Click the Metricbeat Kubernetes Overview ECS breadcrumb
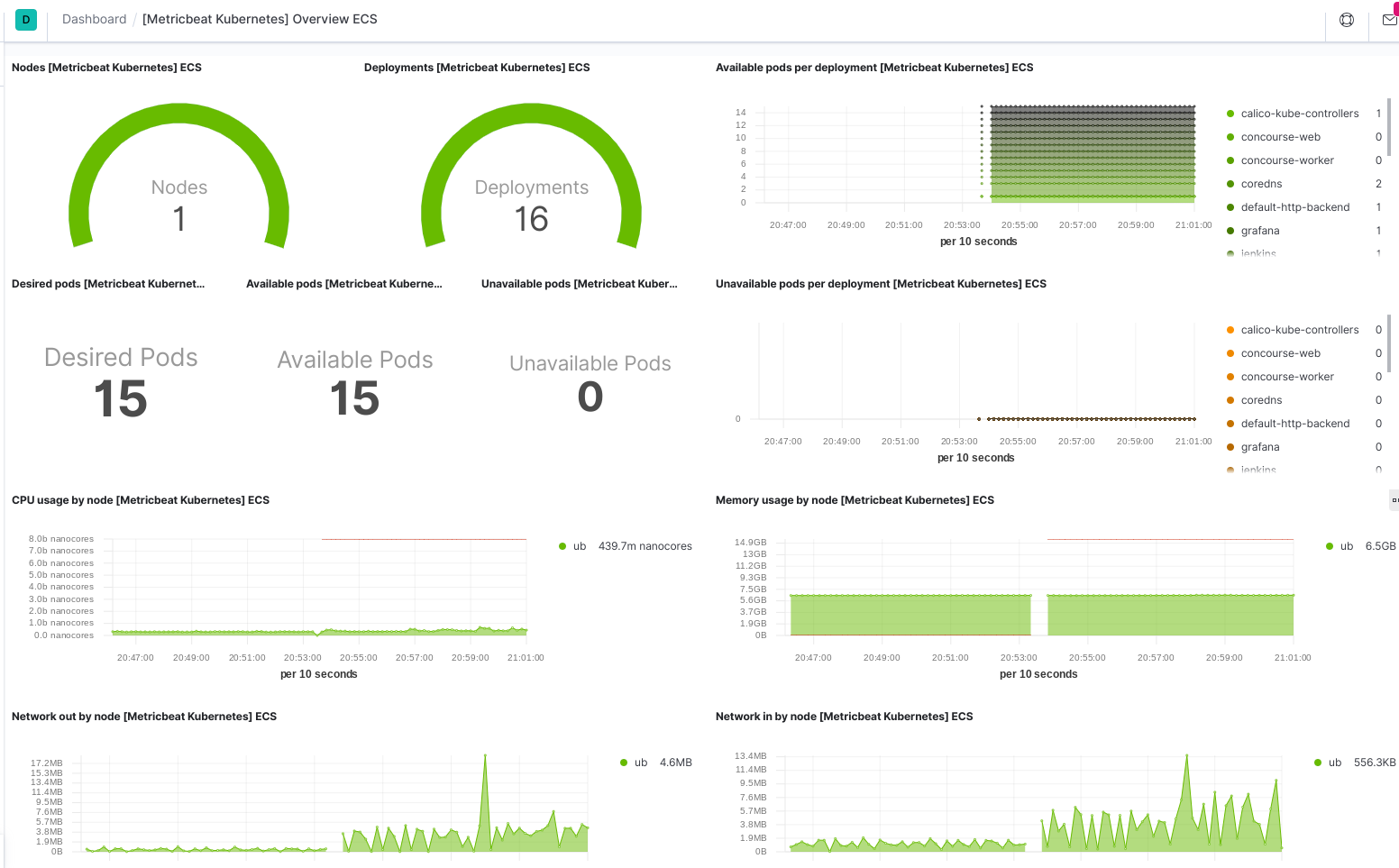Screen dimensions: 1399x868 point(260,19)
